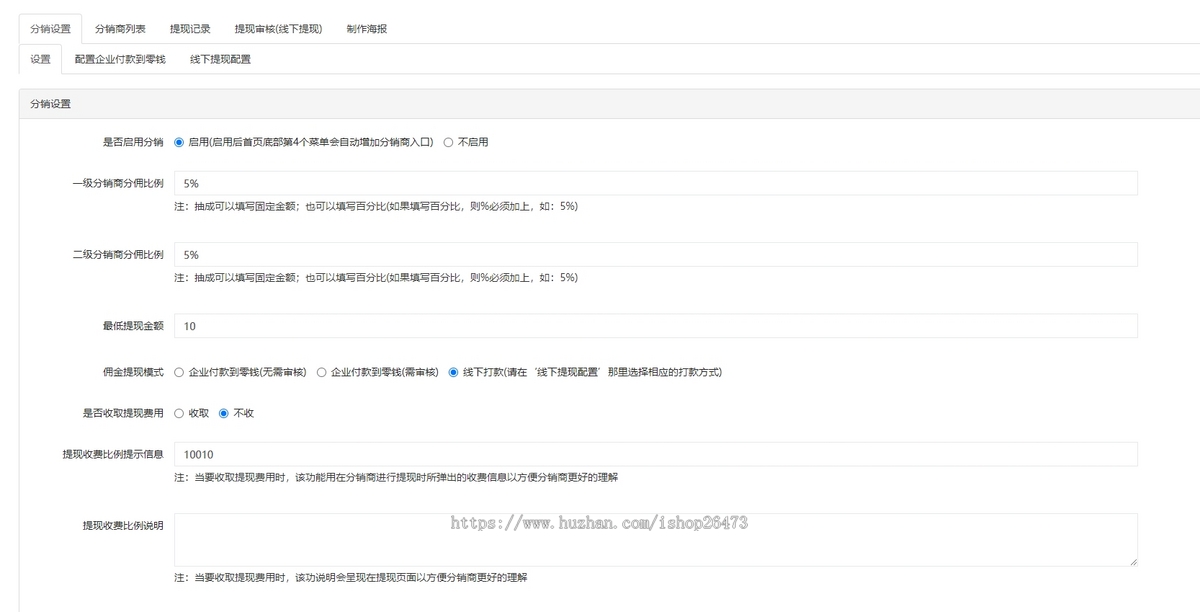The height and width of the screenshot is (612, 1200).
Task: Click the 是否启用分销 label
Action: coord(133,142)
